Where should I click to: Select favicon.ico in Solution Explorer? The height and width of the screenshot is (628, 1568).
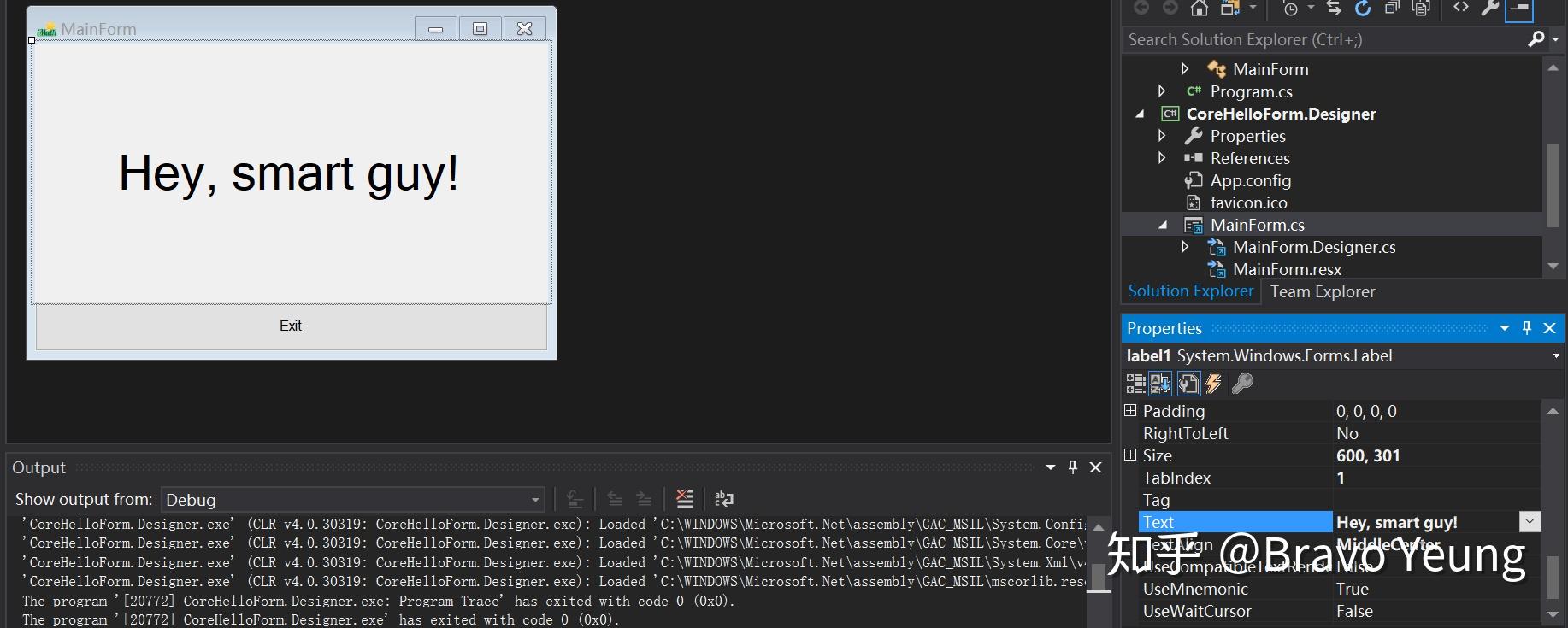[1248, 202]
